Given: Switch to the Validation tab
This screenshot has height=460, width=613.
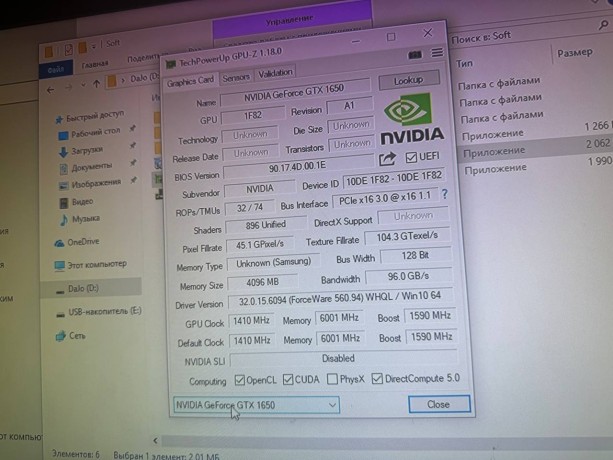Looking at the screenshot, I should tap(275, 73).
